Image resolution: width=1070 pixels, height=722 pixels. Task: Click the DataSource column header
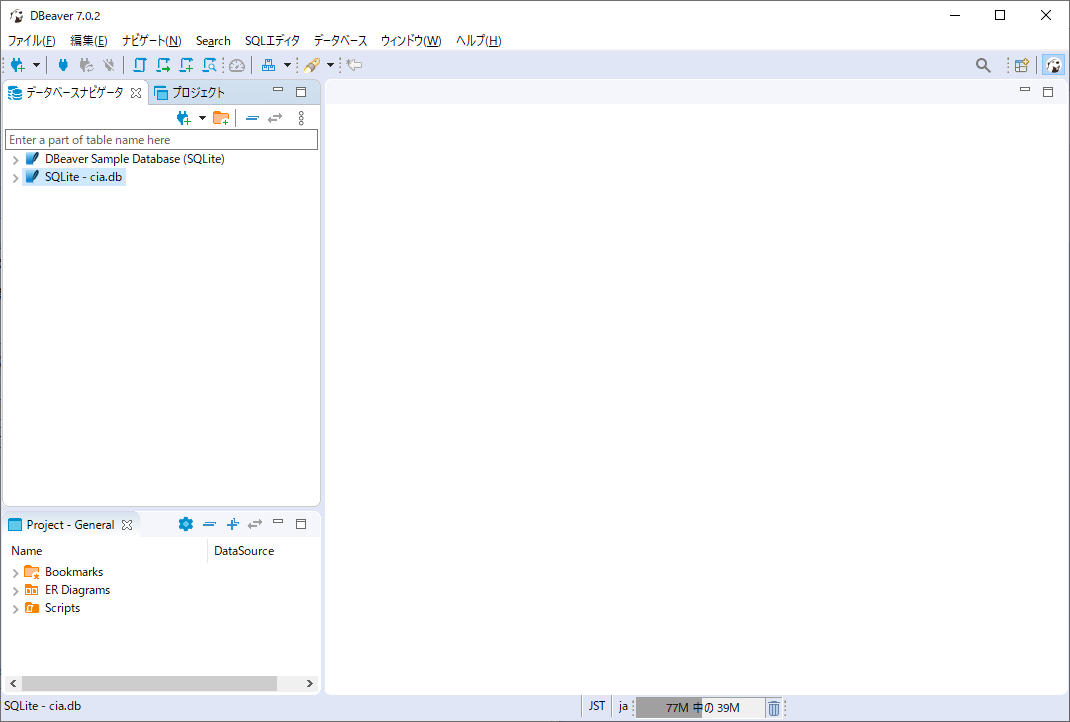point(244,551)
